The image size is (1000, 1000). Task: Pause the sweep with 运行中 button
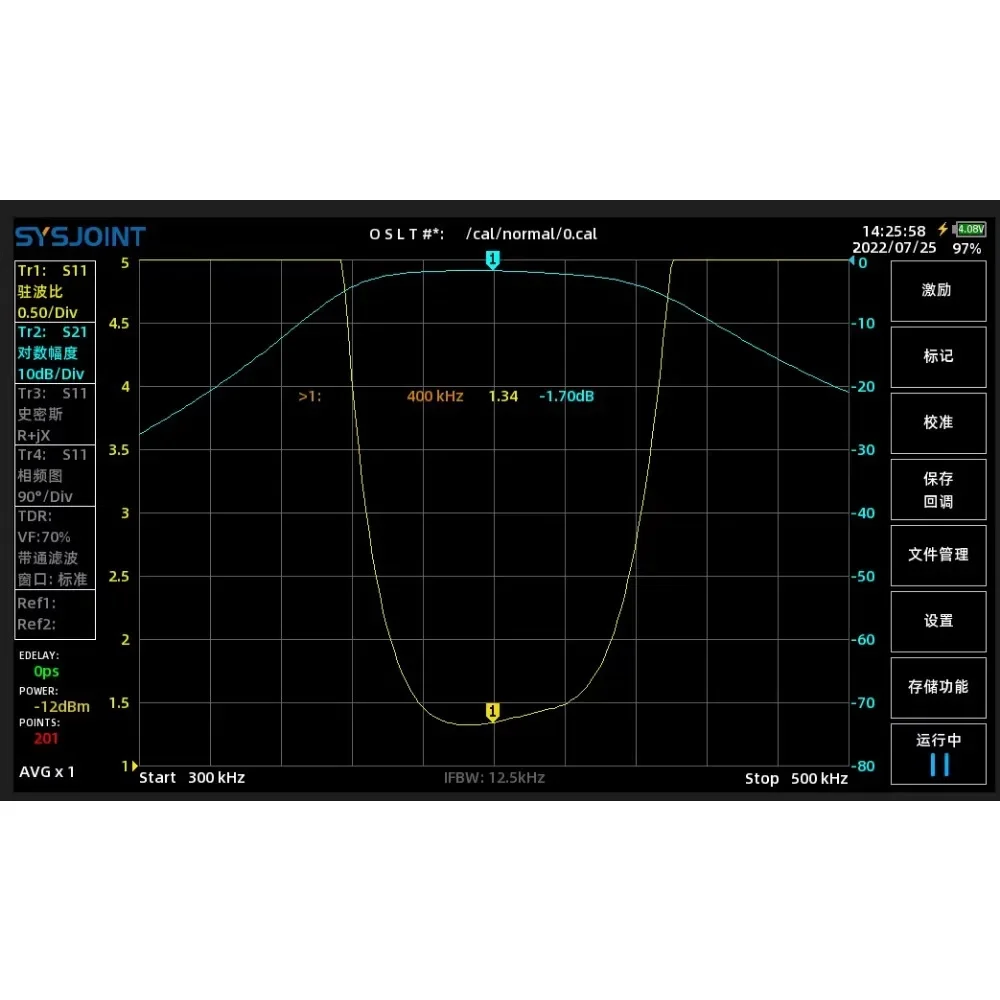938,754
